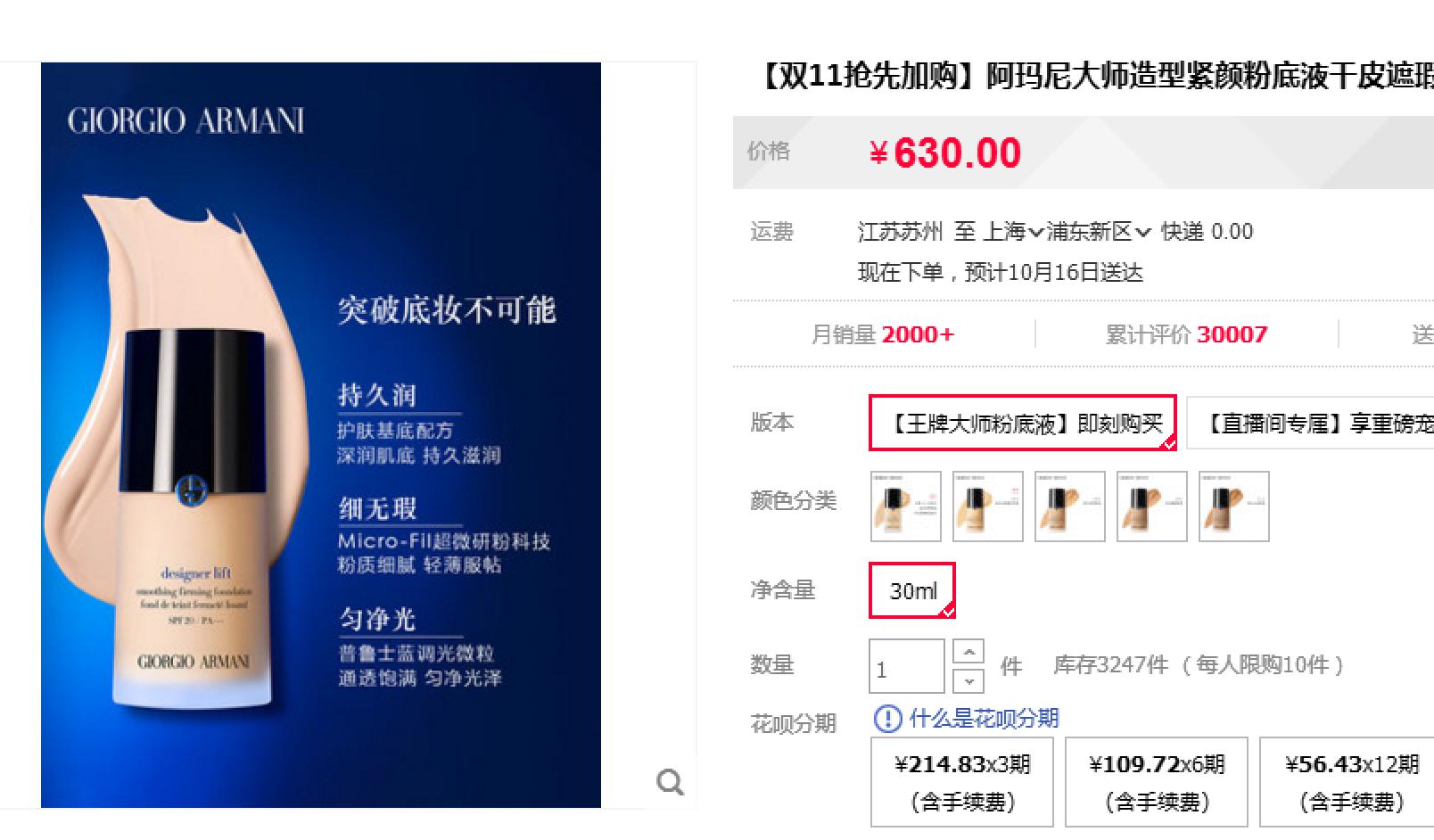Increase quantity with the up arrow
1434x840 pixels.
tap(968, 652)
